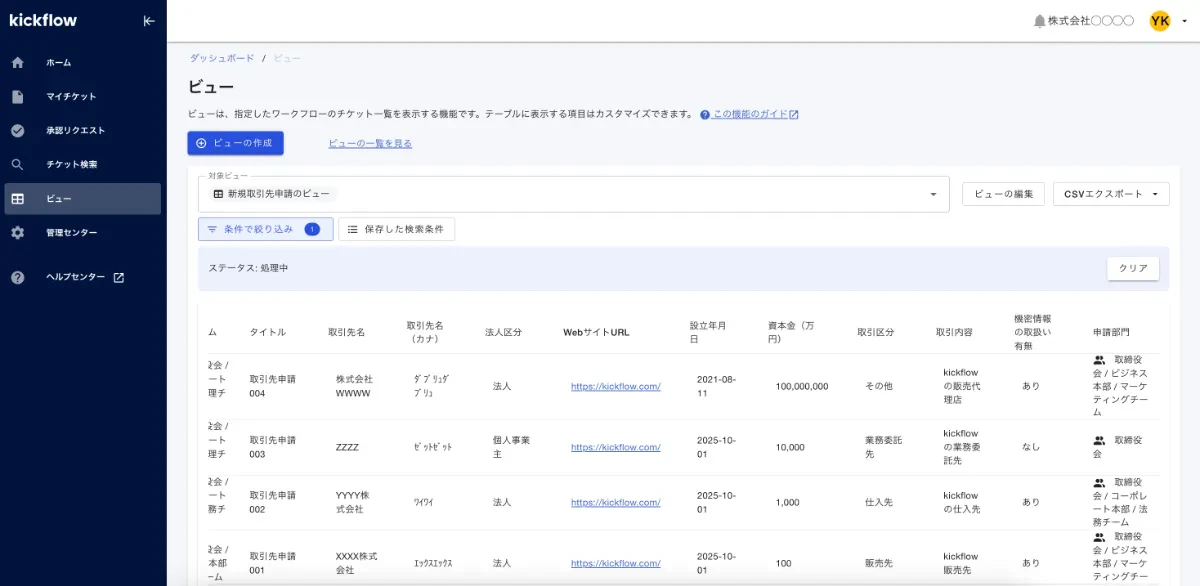Clear the filter with クリア button

pyautogui.click(x=1133, y=269)
